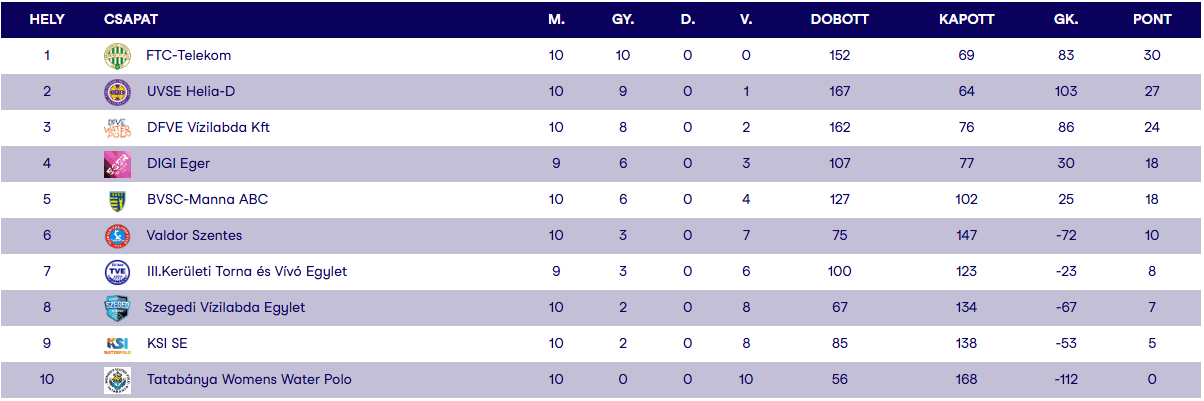Click the DOBOTT column header
This screenshot has height=401, width=1204.
point(840,20)
